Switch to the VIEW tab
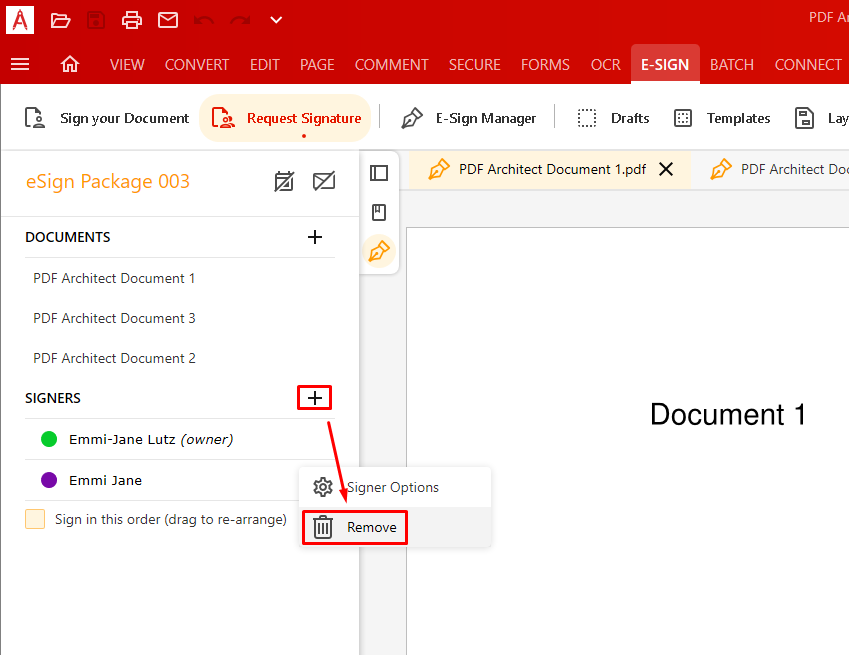 pos(127,64)
